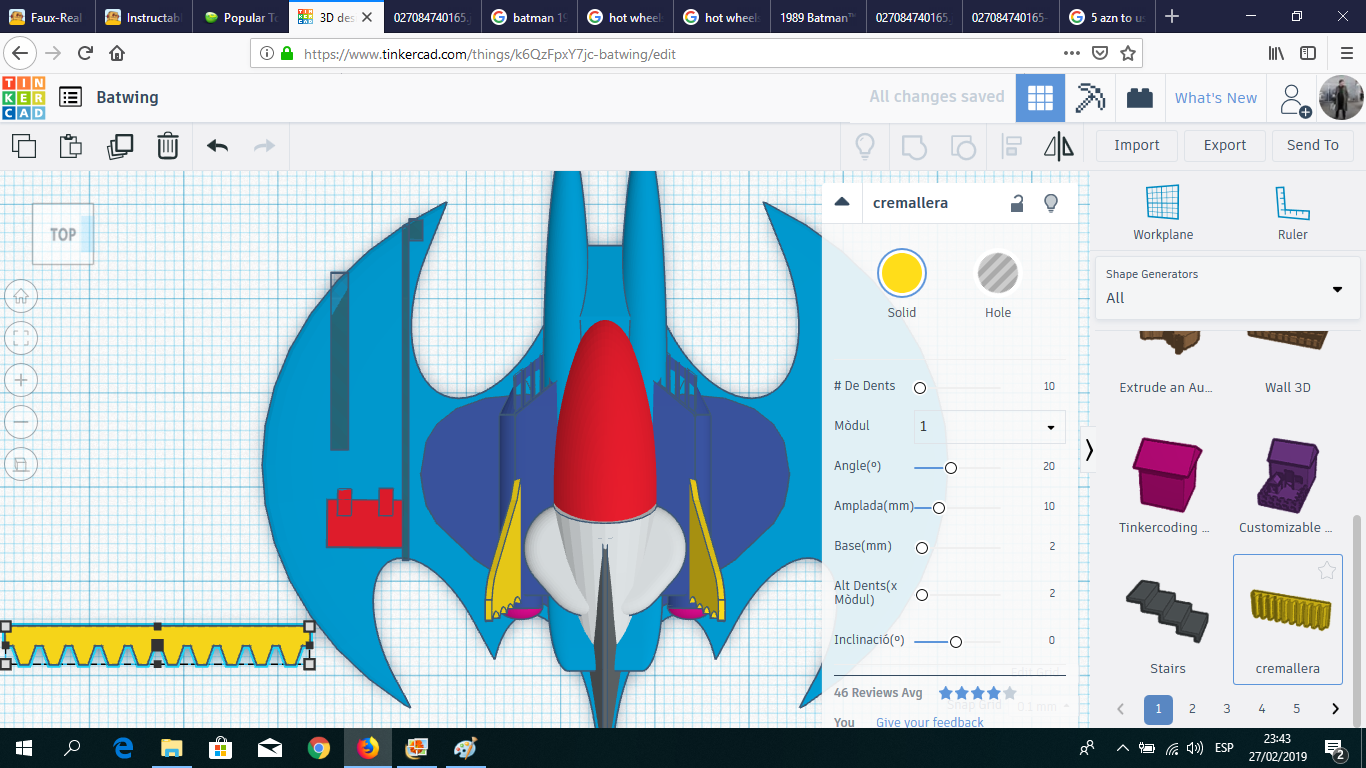The height and width of the screenshot is (768, 1366).
Task: Expand the Mòdul dropdown in the panel
Action: pyautogui.click(x=1051, y=427)
